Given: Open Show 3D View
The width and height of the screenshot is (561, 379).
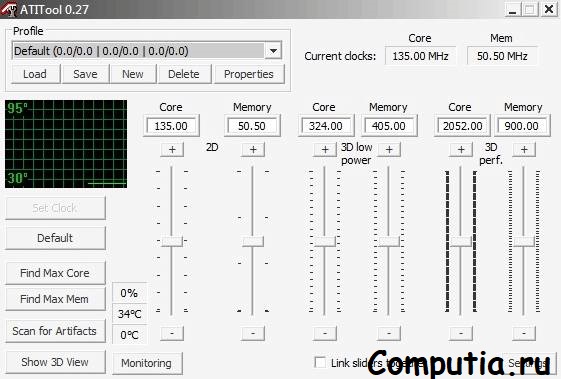Looking at the screenshot, I should point(55,362).
